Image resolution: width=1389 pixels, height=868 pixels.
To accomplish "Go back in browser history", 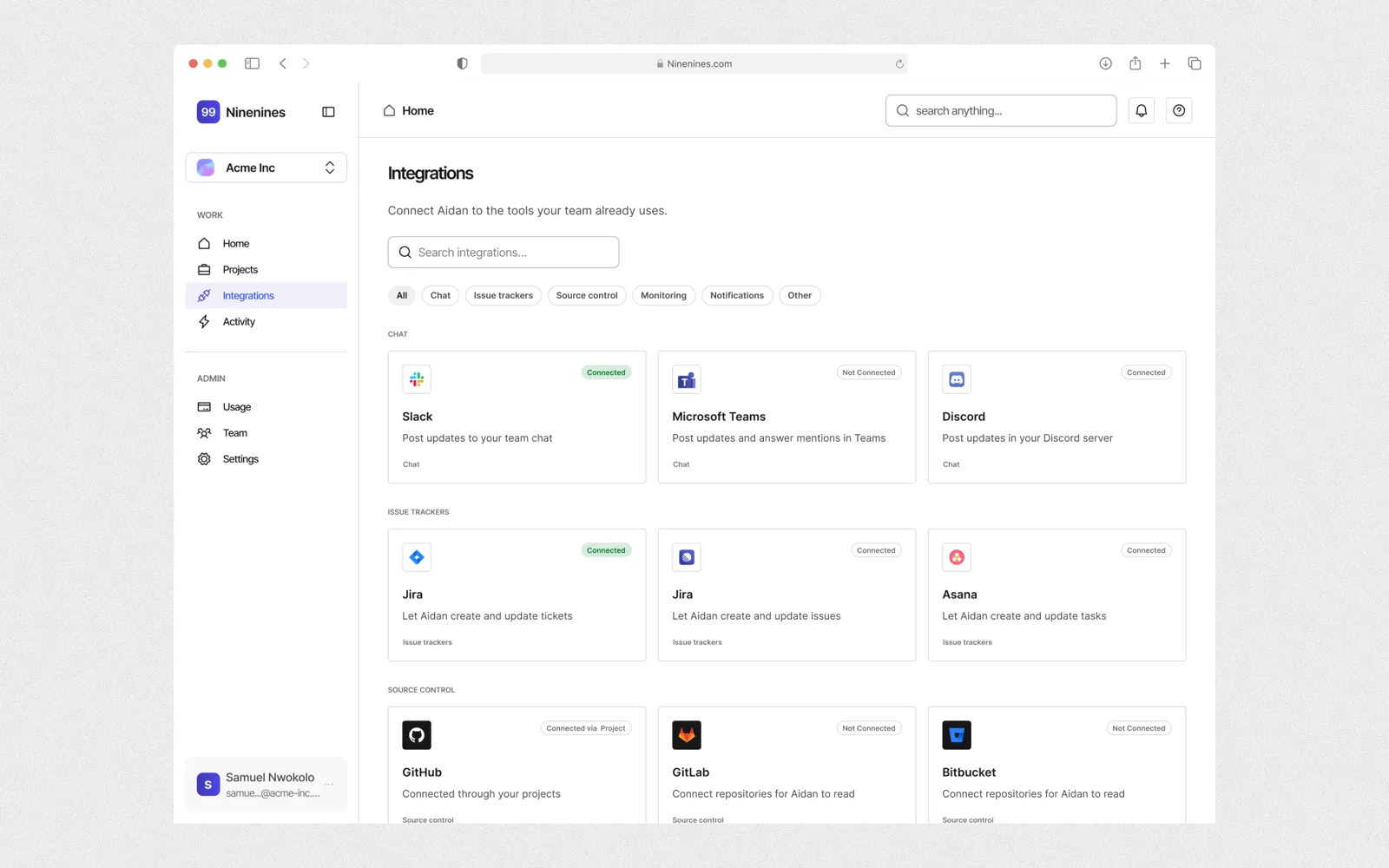I will tap(283, 63).
